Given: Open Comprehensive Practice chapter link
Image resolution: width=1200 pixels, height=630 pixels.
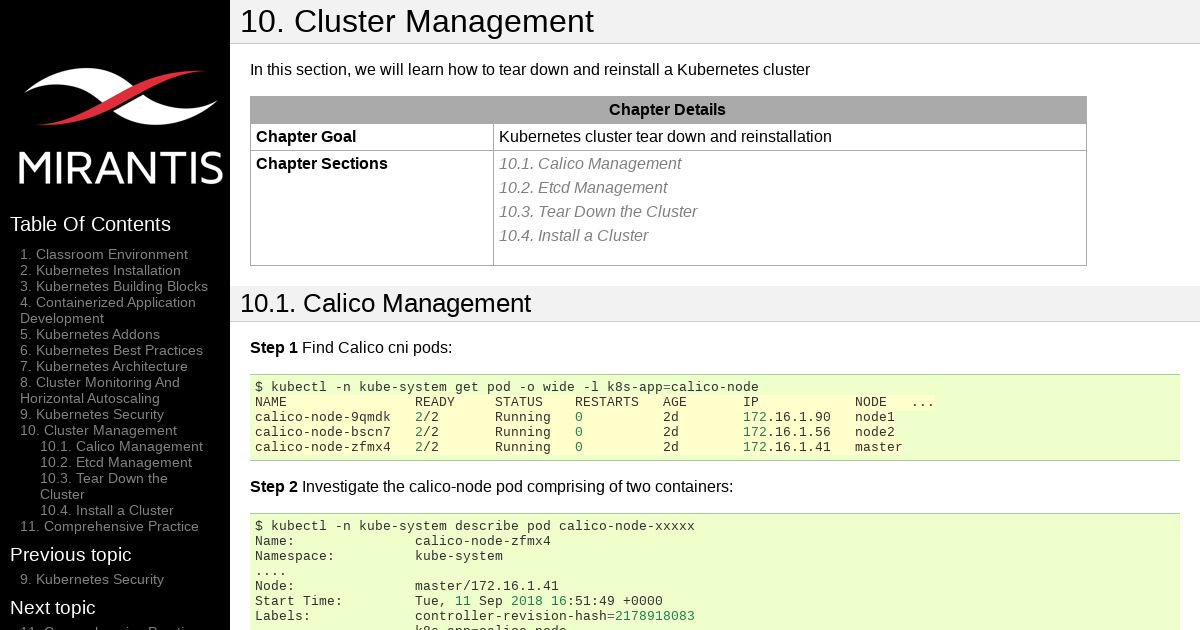Looking at the screenshot, I should (x=109, y=526).
